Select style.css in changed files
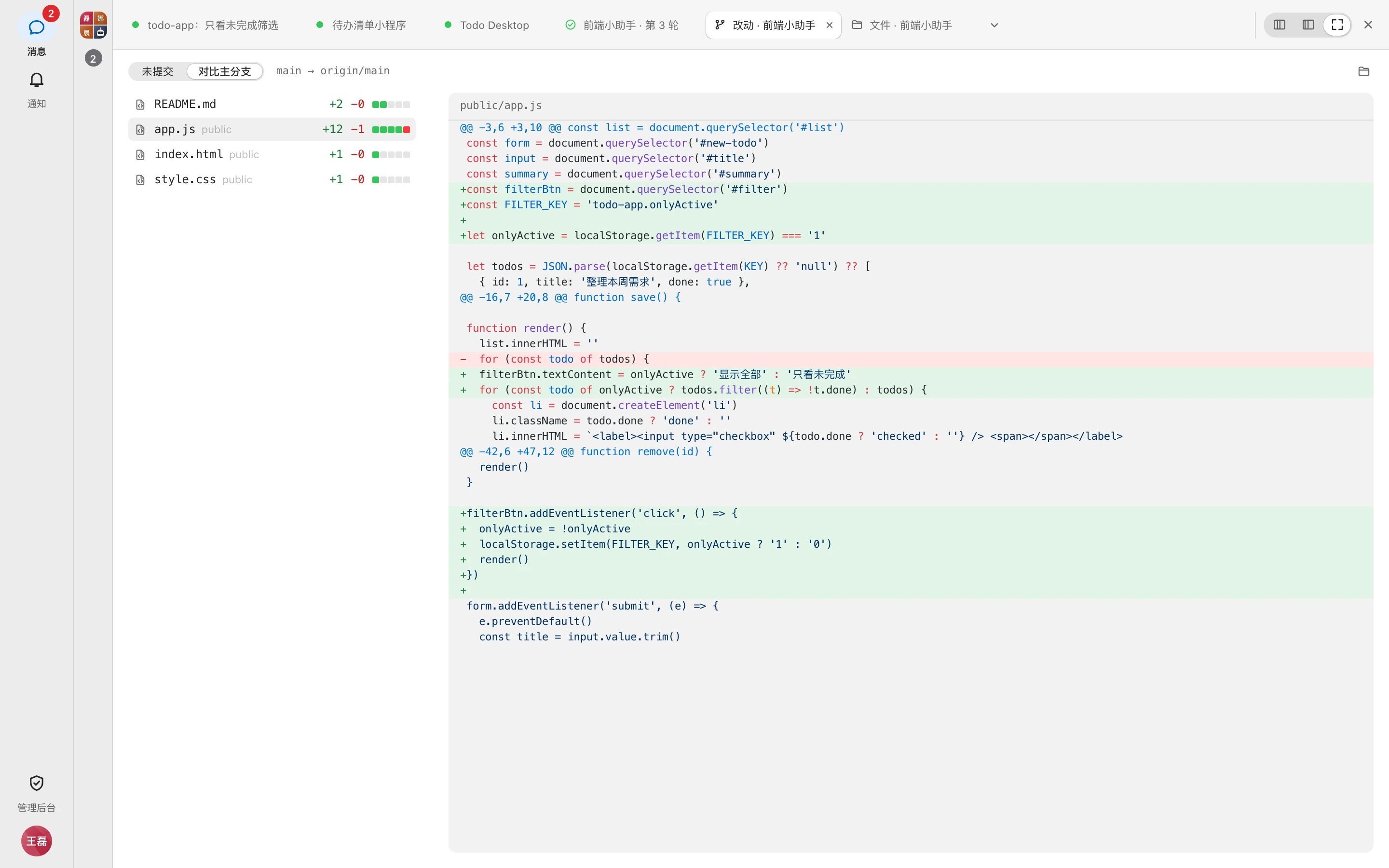Viewport: 1389px width, 868px height. pyautogui.click(x=272, y=180)
